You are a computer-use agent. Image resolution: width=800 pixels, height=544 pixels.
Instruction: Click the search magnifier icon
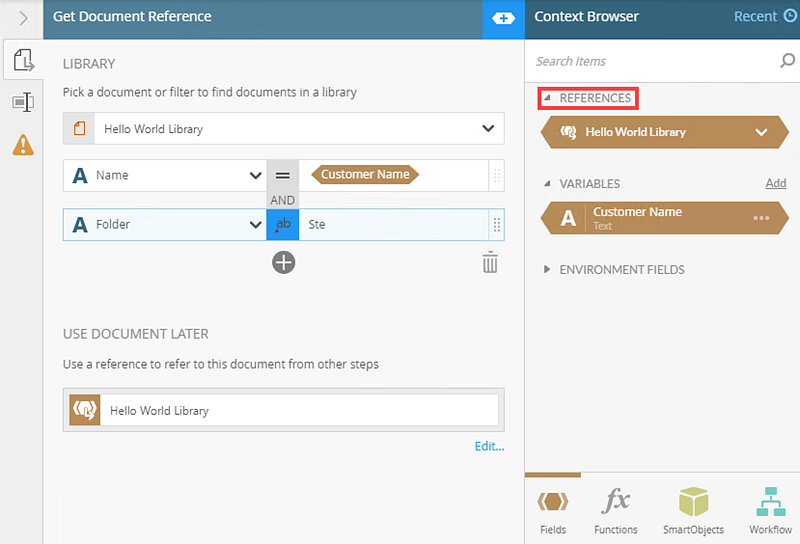[x=787, y=61]
